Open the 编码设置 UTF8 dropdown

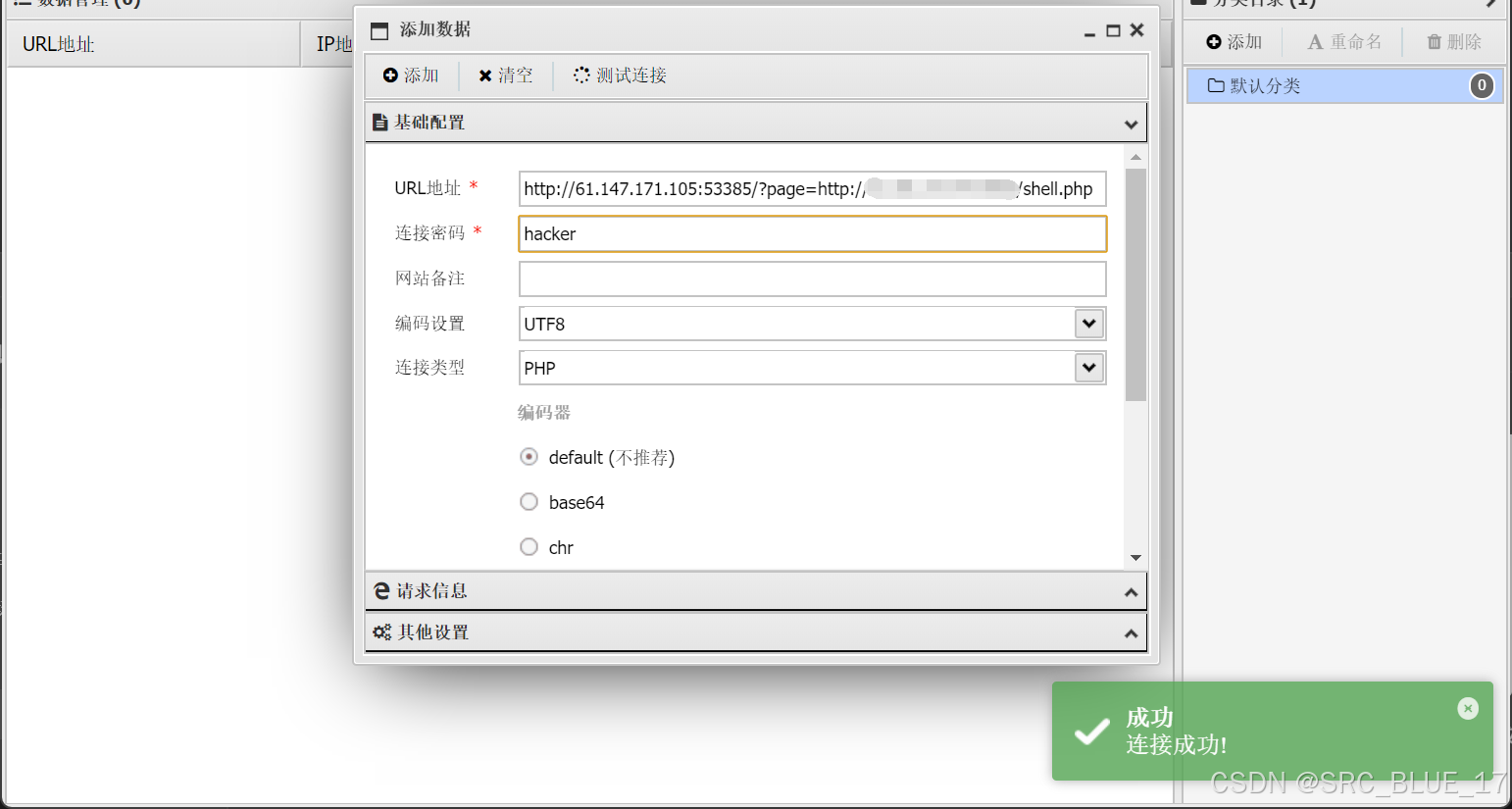point(1087,323)
